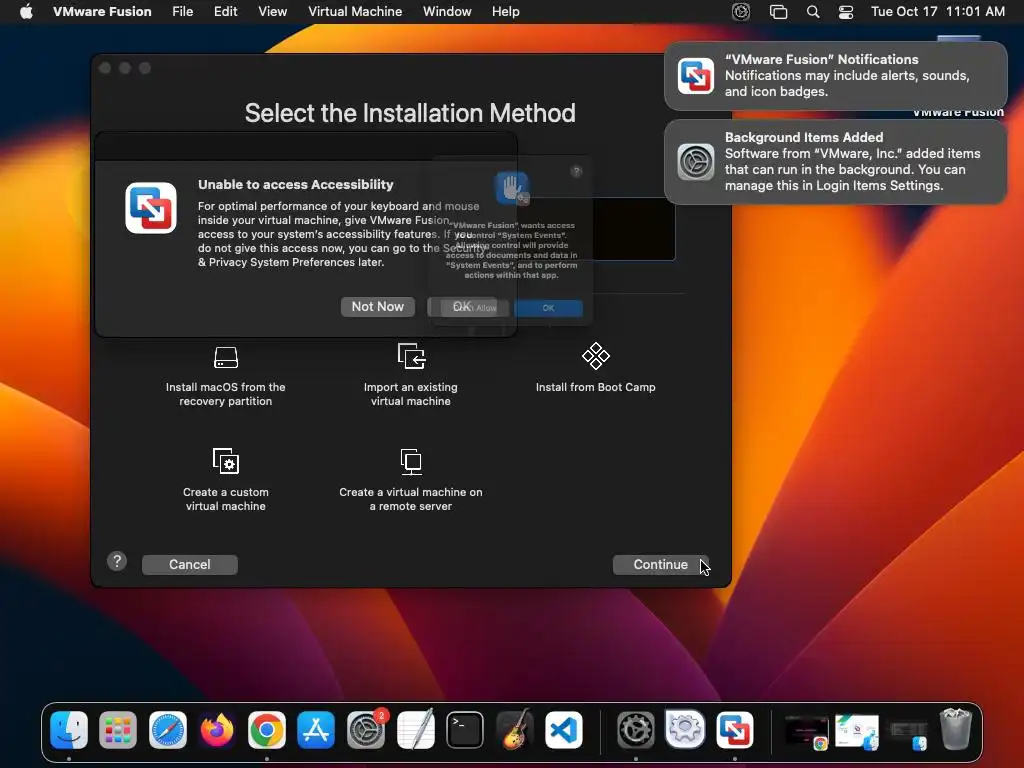1024x768 pixels.
Task: Click the date and time in menu bar
Action: pyautogui.click(x=938, y=12)
